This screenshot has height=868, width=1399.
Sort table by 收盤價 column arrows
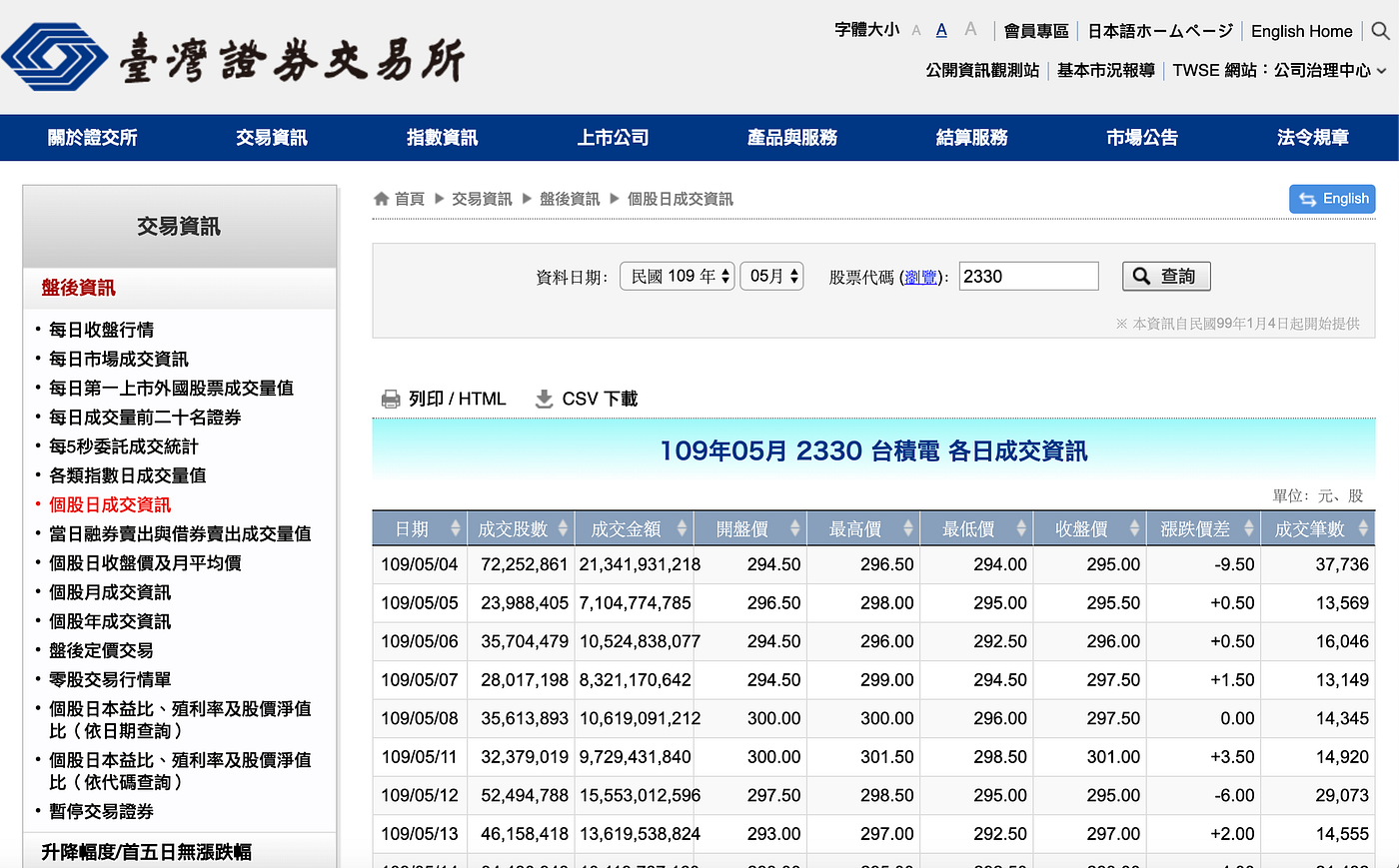point(1135,528)
